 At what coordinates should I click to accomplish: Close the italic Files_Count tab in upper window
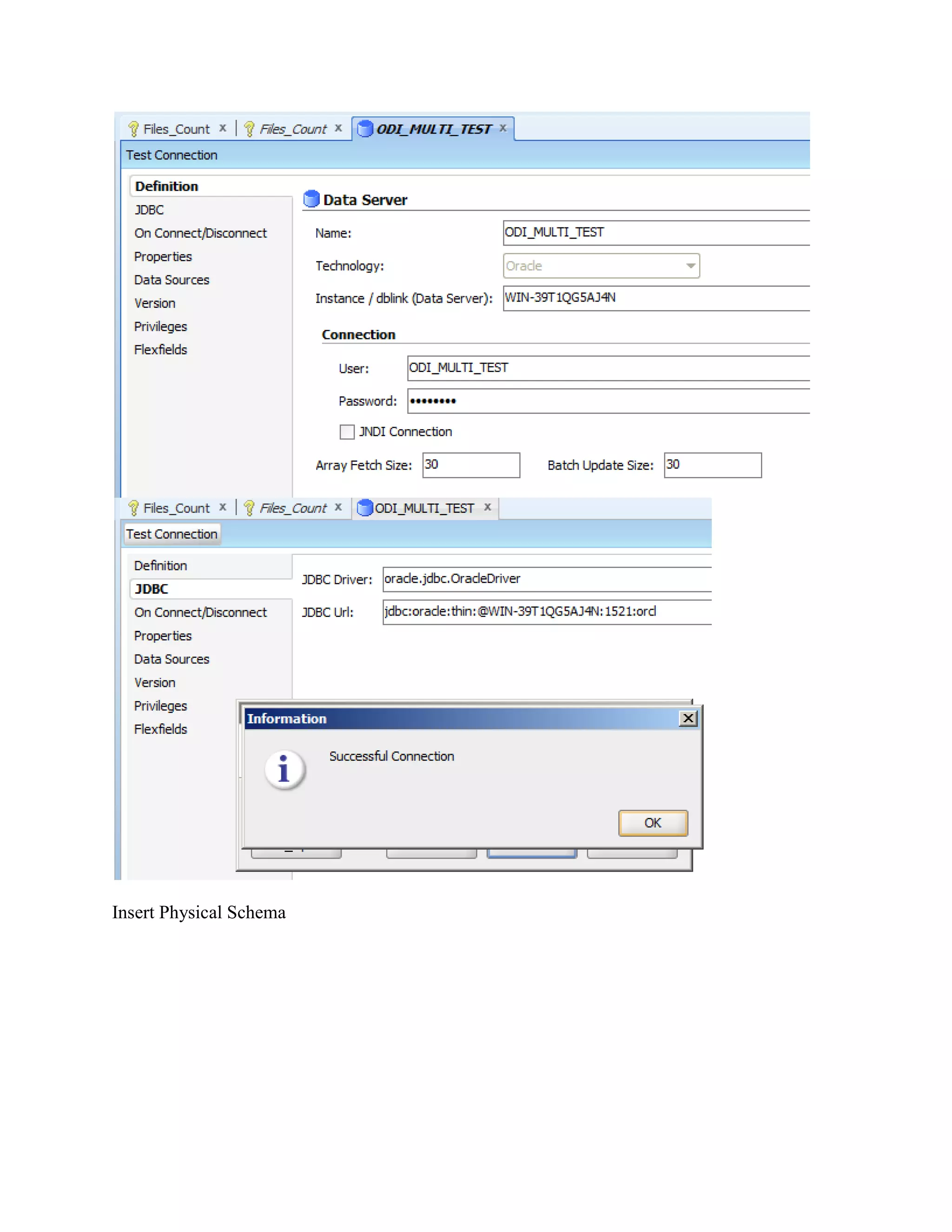coord(338,128)
